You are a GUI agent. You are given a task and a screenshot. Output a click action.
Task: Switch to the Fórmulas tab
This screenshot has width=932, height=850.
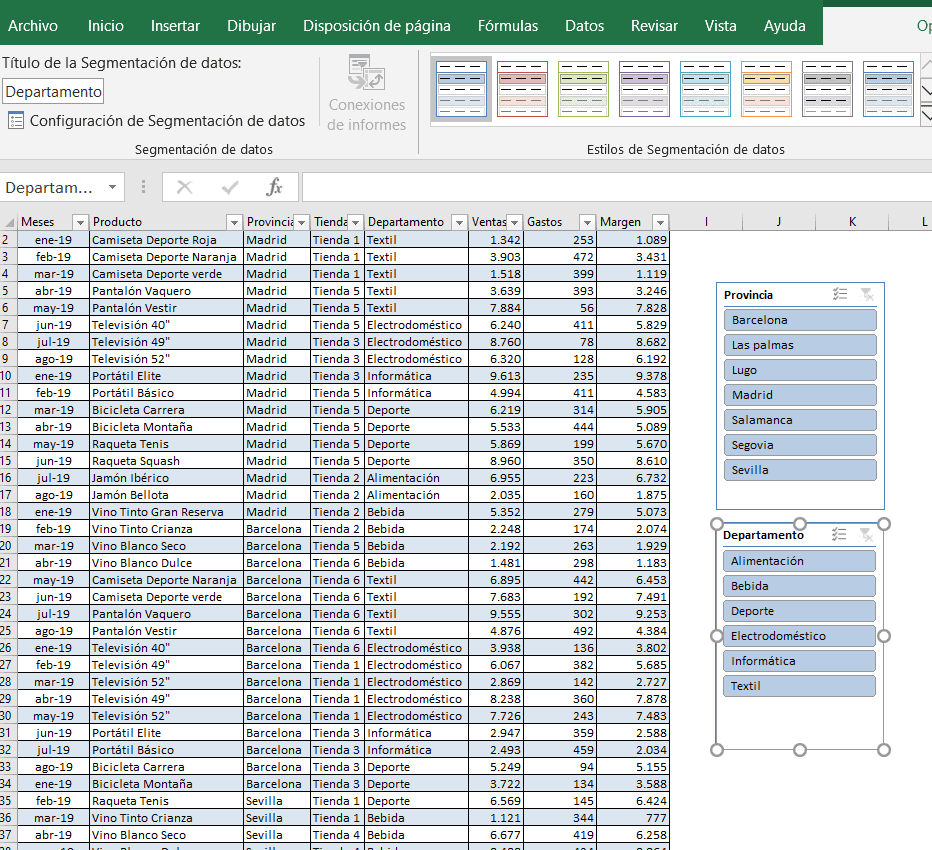click(508, 26)
